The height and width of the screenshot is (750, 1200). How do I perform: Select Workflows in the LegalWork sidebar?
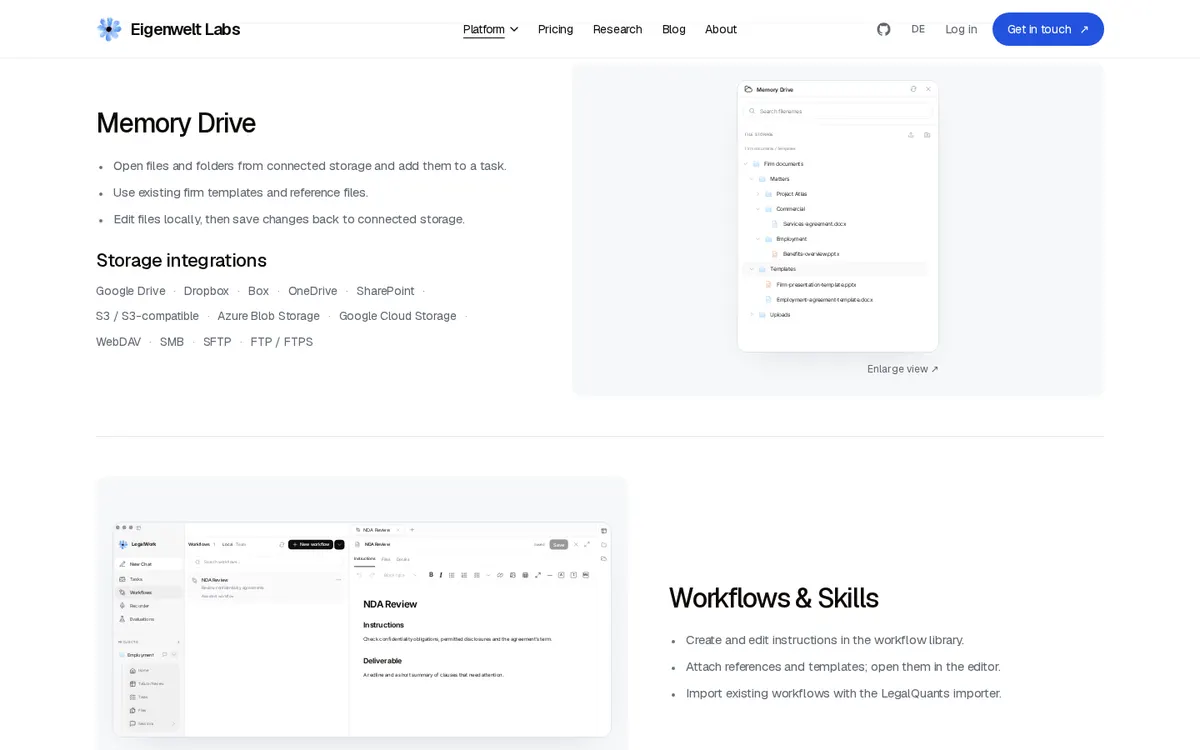149,592
